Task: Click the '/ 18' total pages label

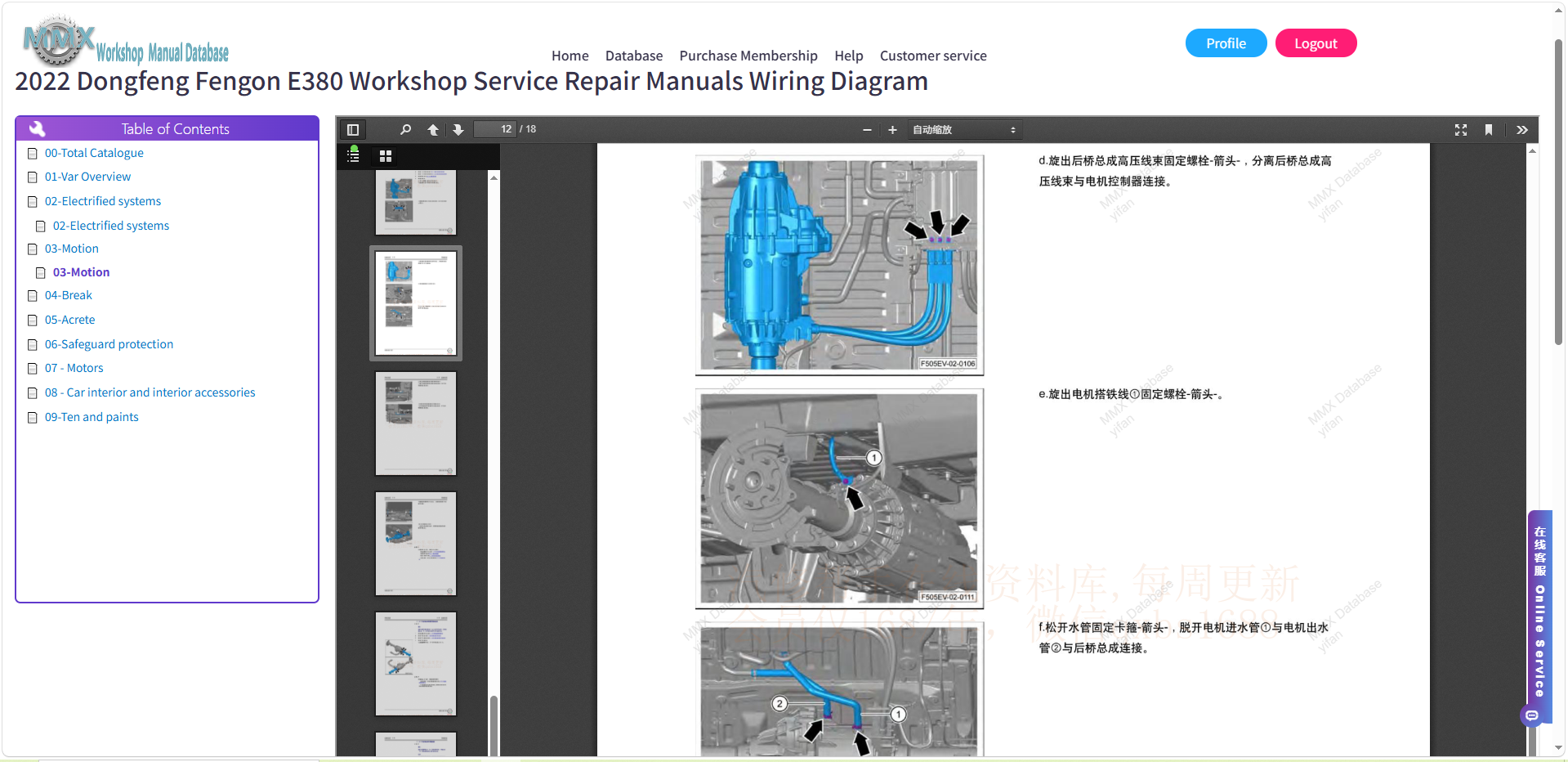Action: pyautogui.click(x=528, y=129)
